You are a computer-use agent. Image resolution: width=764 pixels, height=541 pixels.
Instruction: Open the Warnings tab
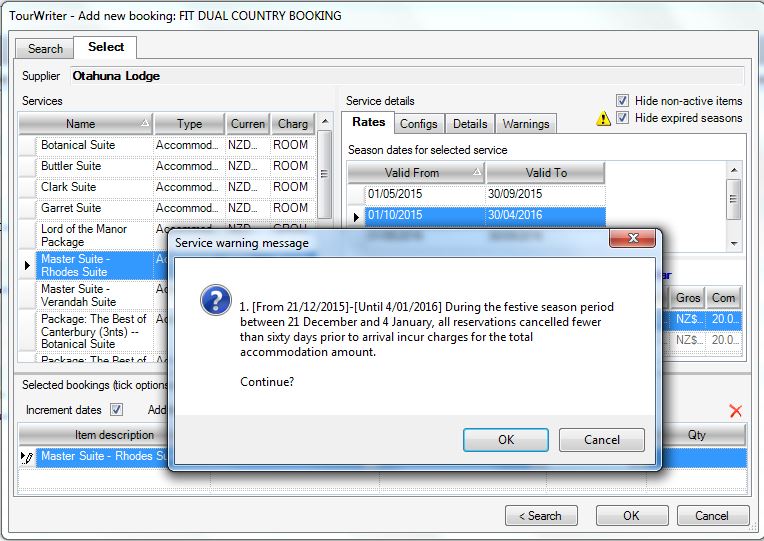525,124
